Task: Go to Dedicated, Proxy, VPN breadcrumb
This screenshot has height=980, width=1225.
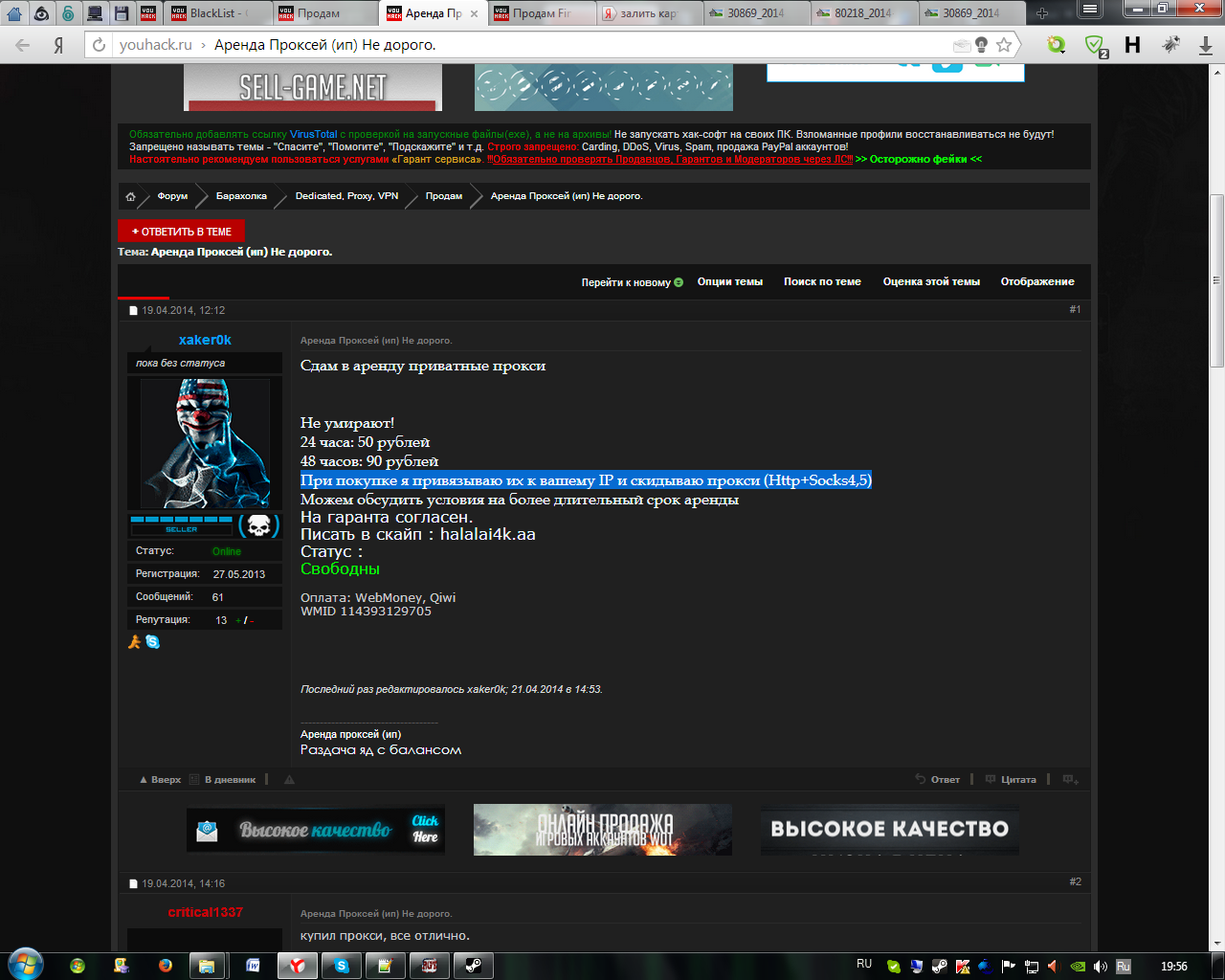Action: [346, 196]
